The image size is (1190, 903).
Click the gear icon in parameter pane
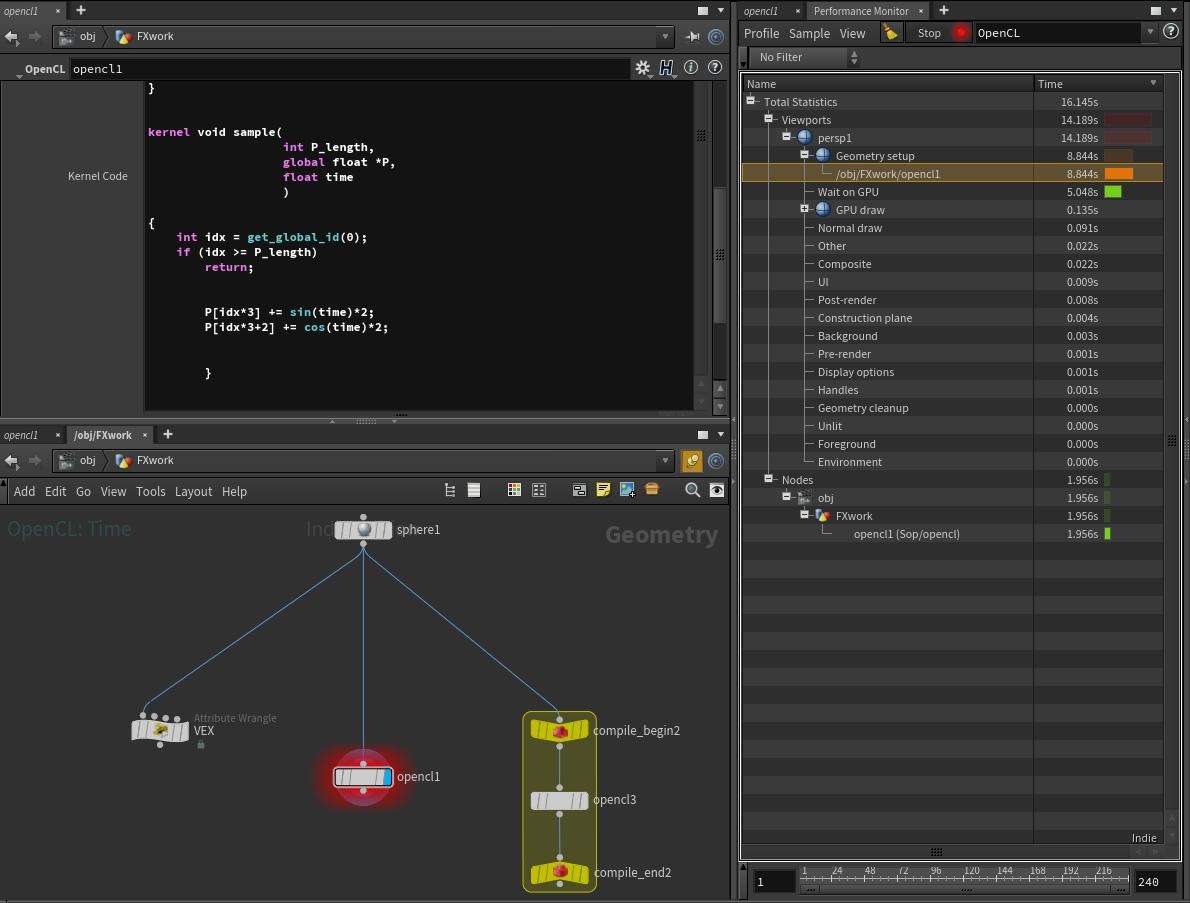pos(642,68)
